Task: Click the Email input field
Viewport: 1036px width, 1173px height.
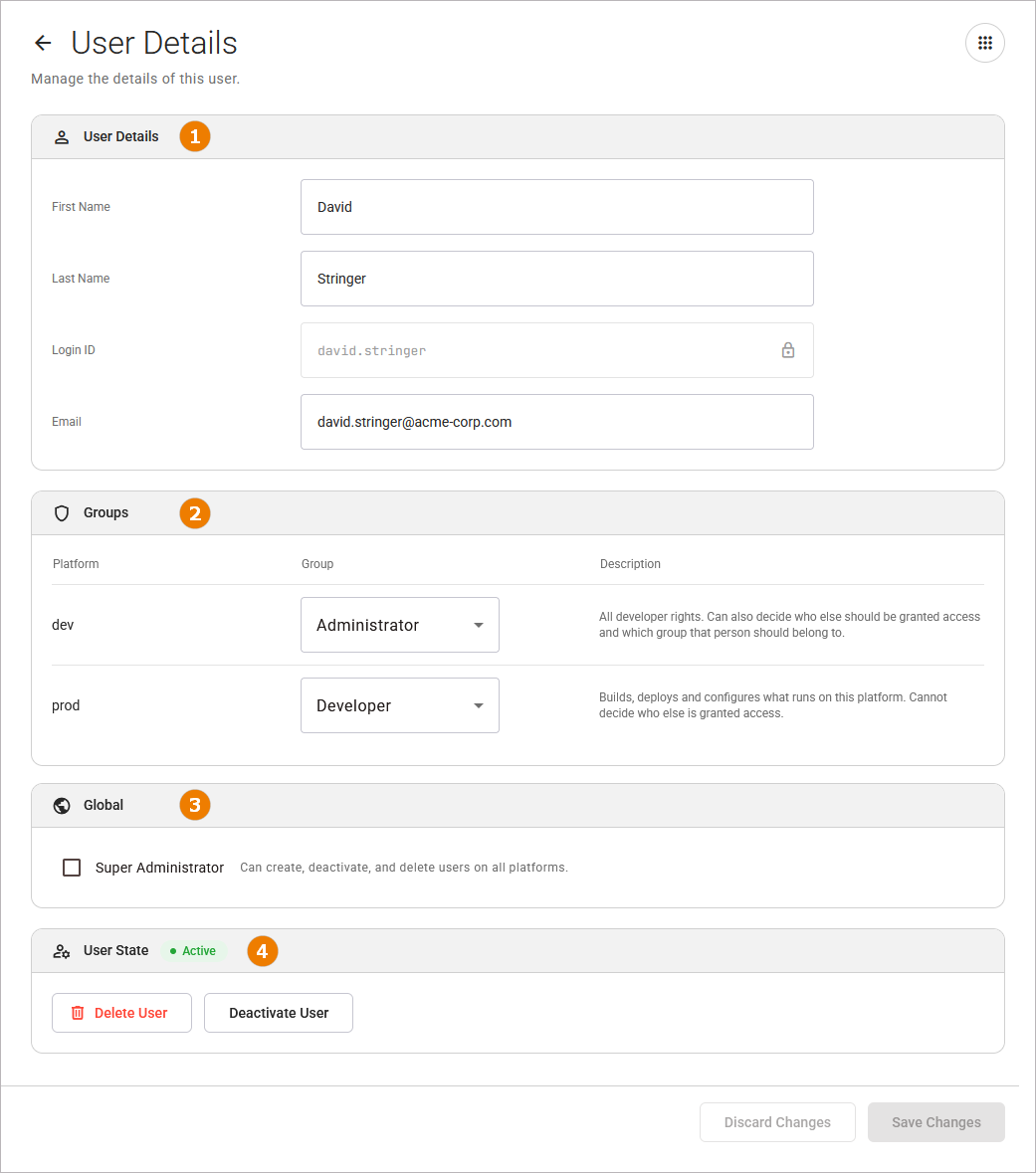Action: pos(557,422)
